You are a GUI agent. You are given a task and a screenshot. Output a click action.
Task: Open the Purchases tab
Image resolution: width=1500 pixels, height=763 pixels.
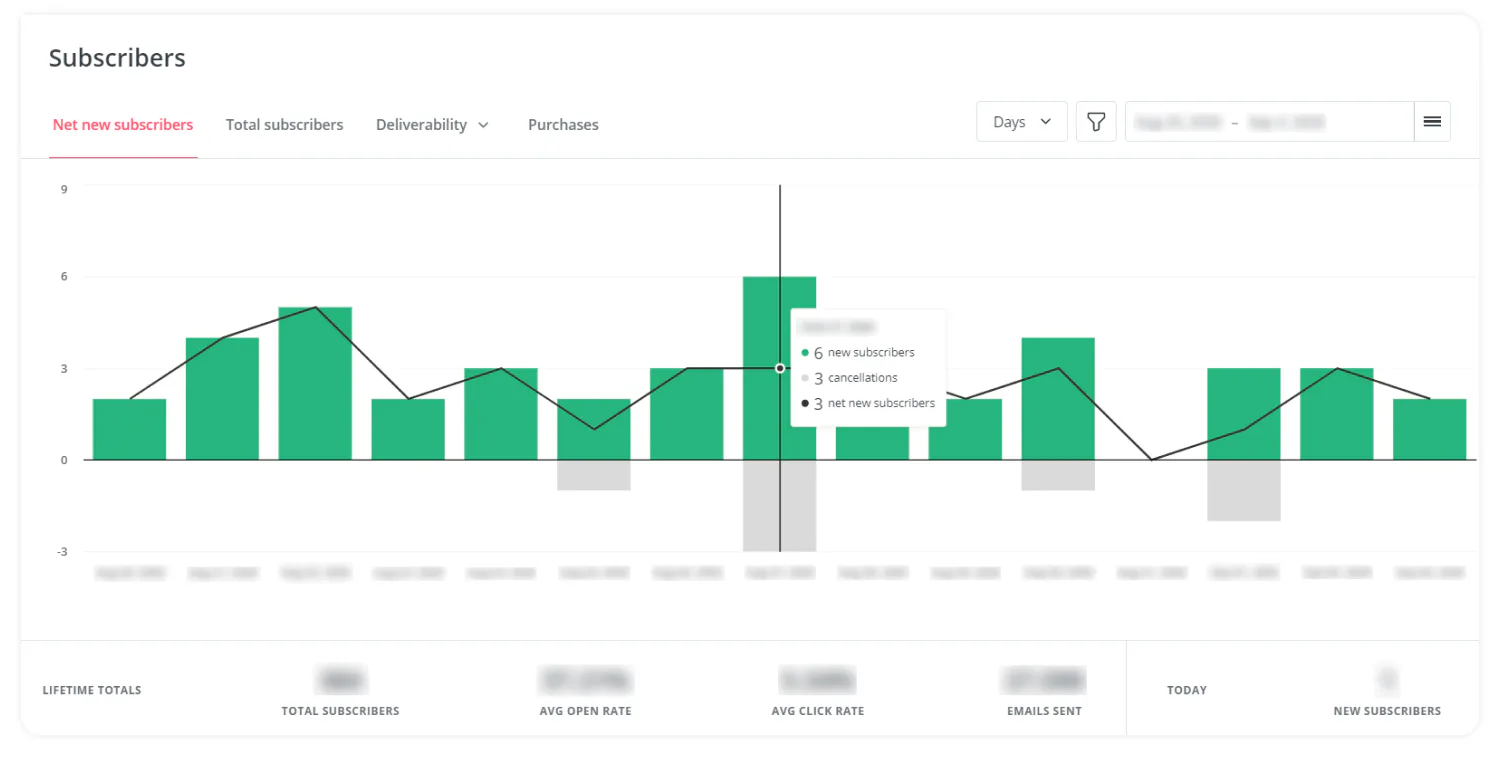tap(563, 125)
